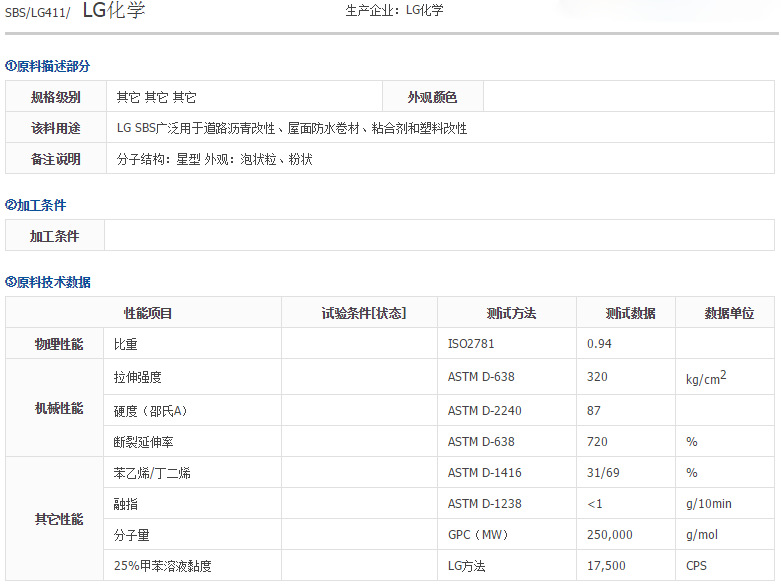Click the 规格级别 row label
781x585 pixels.
[56, 97]
